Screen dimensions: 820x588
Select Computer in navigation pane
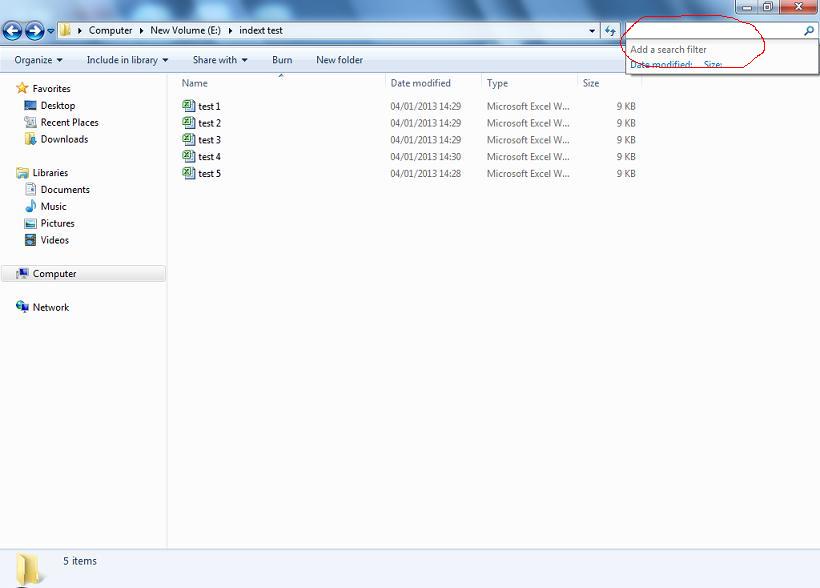tap(54, 273)
